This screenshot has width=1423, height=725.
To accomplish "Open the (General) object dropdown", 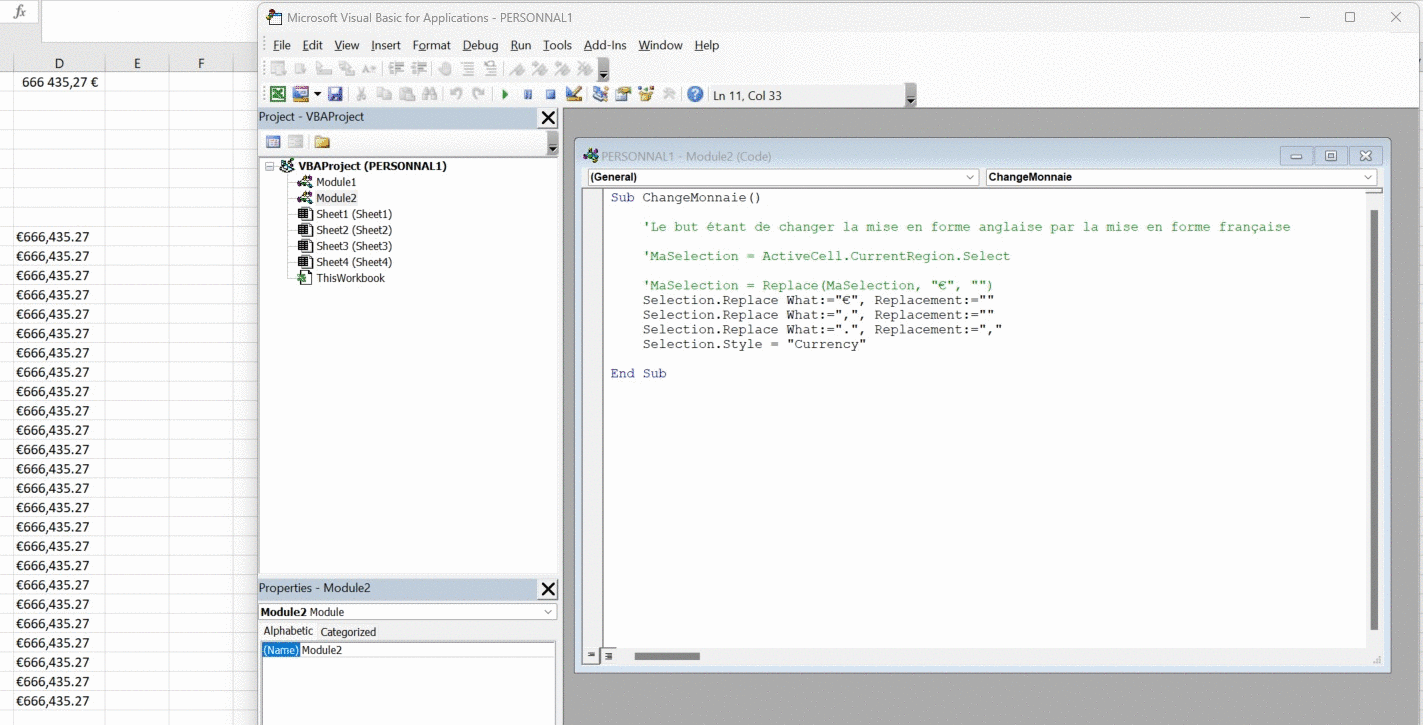I will 969,176.
